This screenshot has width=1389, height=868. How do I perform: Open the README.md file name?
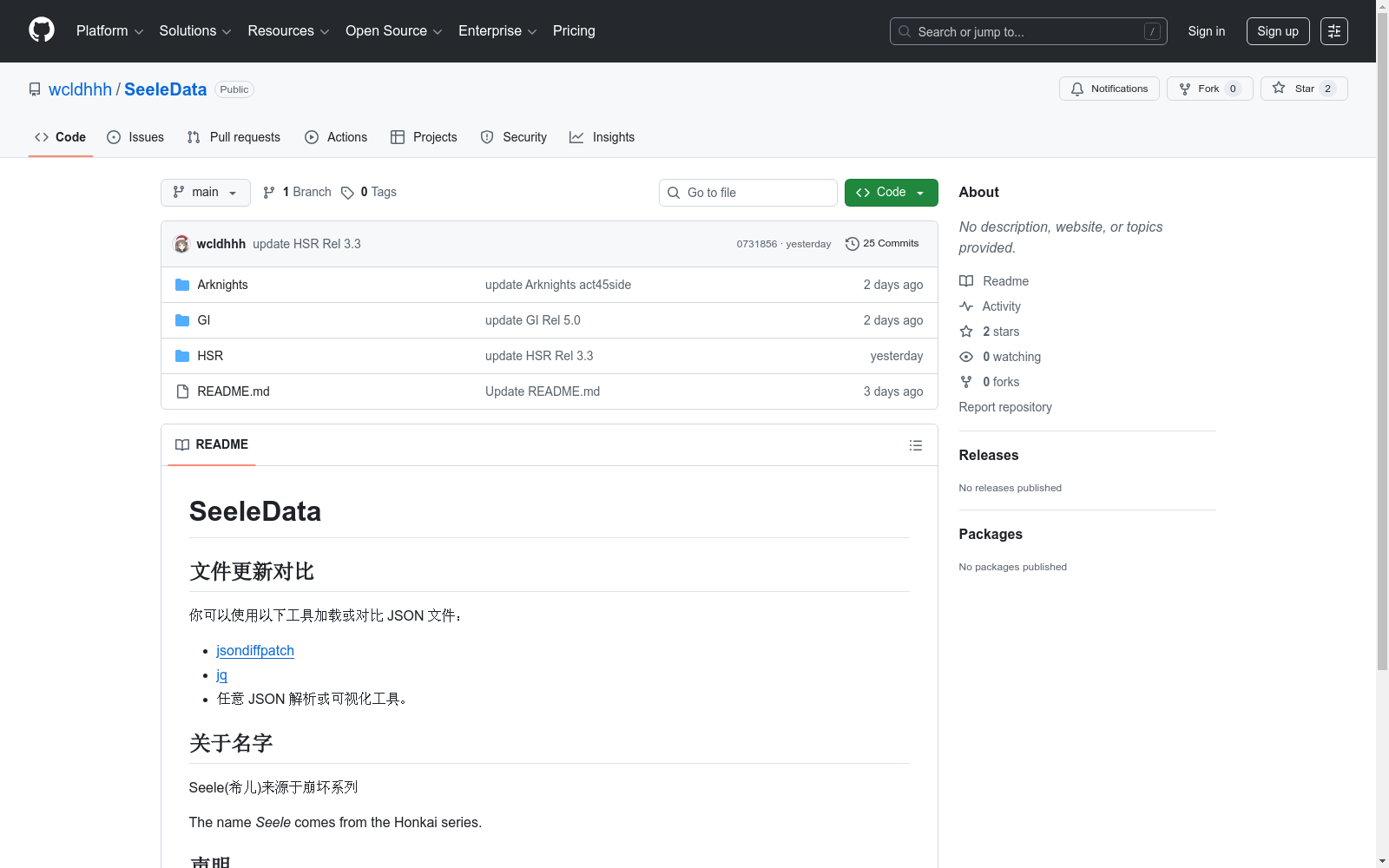(x=234, y=391)
